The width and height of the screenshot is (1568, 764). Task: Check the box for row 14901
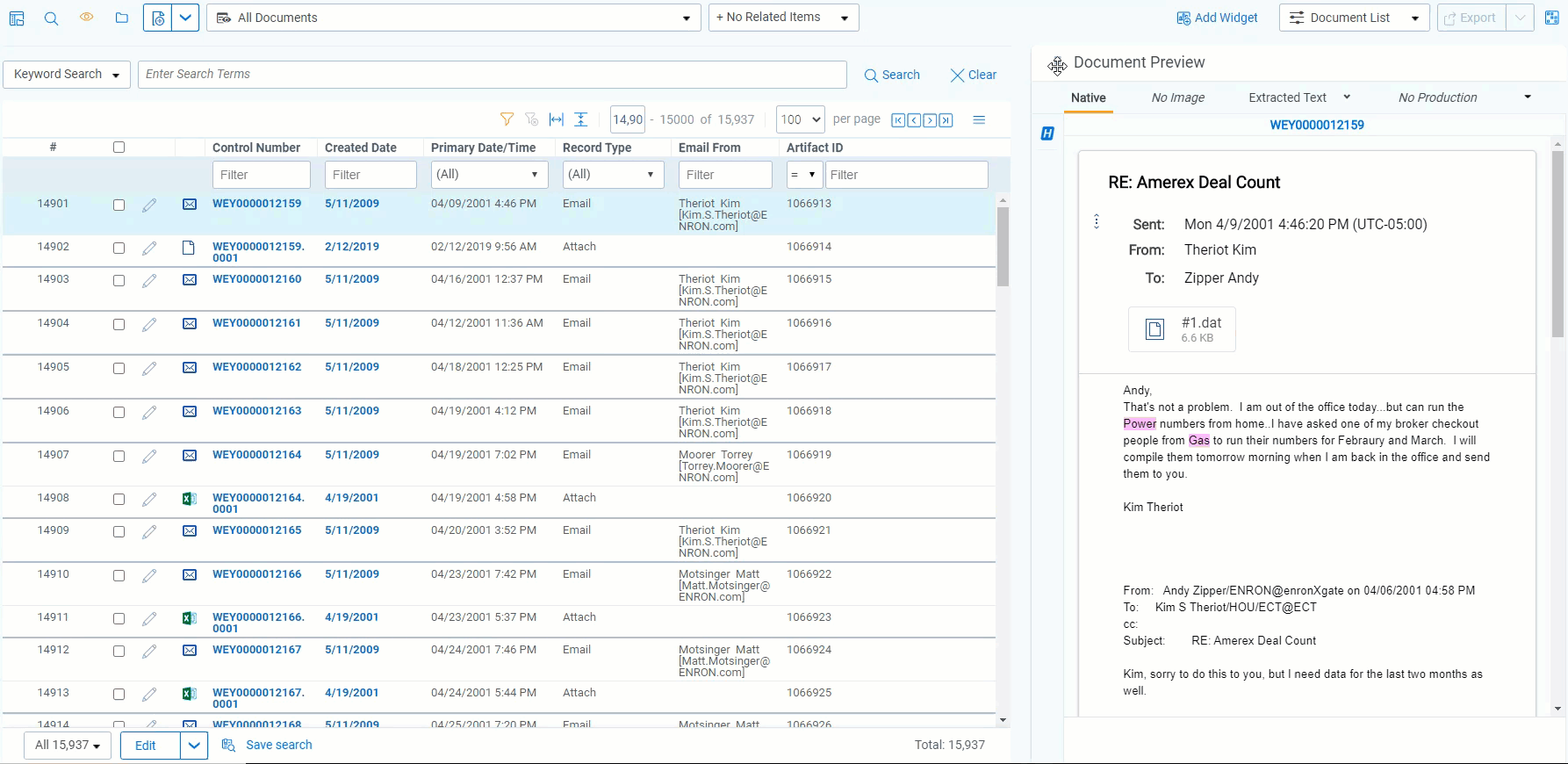[119, 205]
